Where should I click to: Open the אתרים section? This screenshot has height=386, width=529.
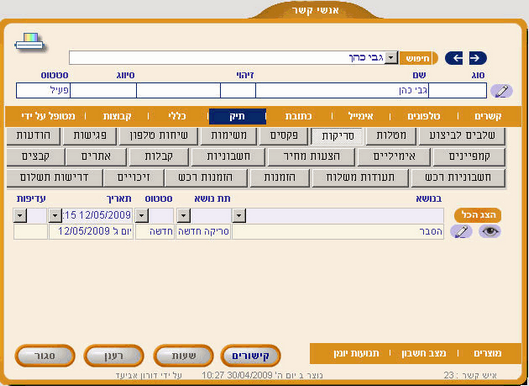96,157
